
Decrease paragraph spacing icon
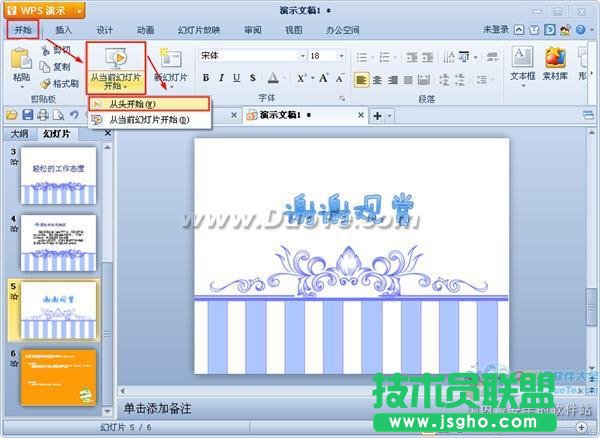click(459, 80)
